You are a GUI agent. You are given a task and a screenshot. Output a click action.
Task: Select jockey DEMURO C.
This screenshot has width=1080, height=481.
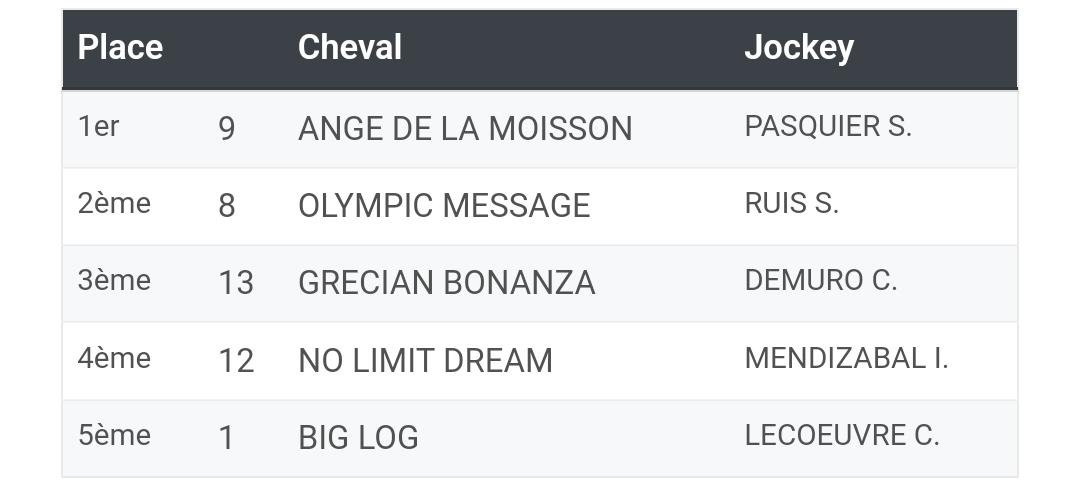tap(821, 280)
